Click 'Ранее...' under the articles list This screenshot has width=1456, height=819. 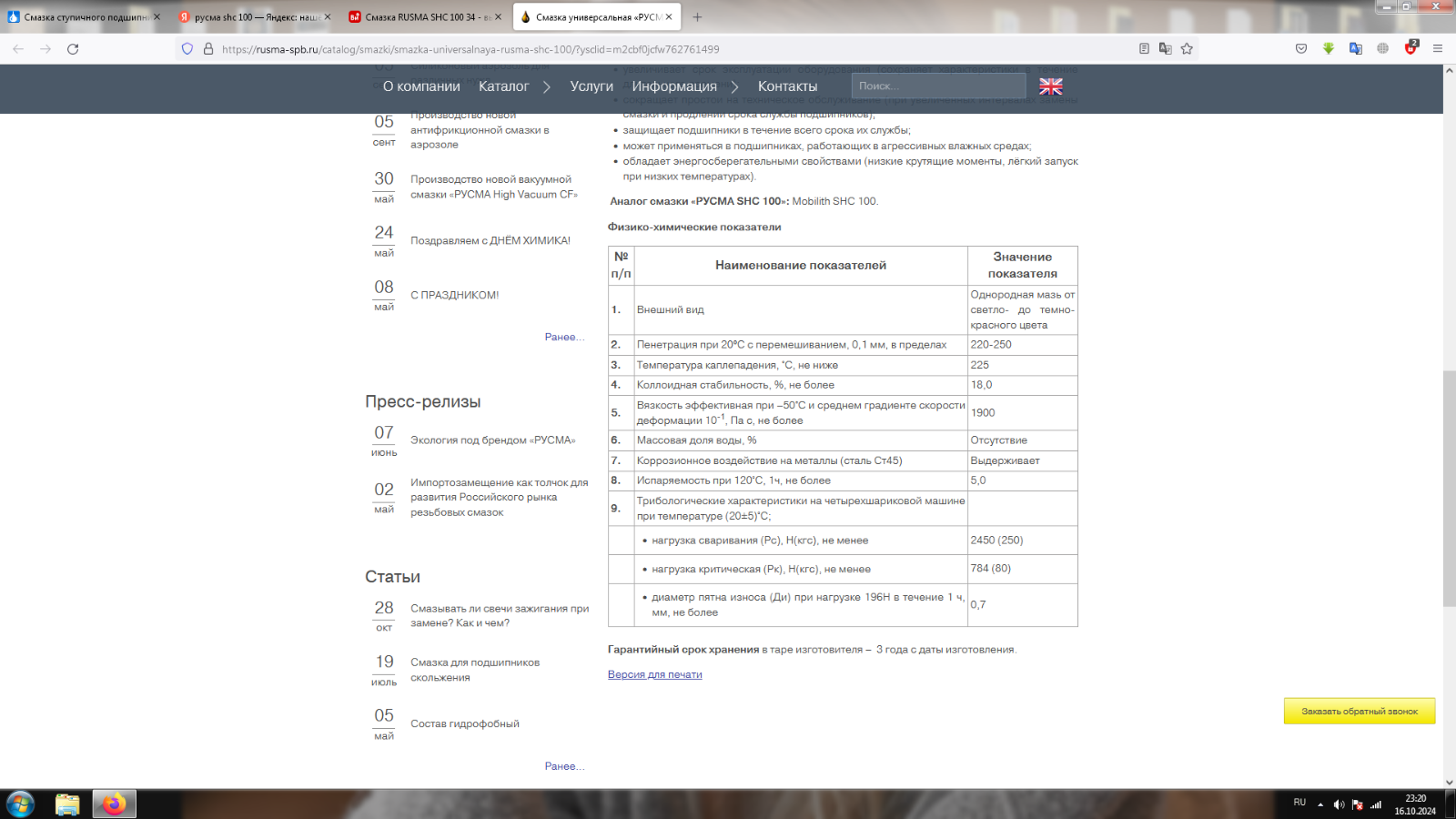[x=564, y=766]
